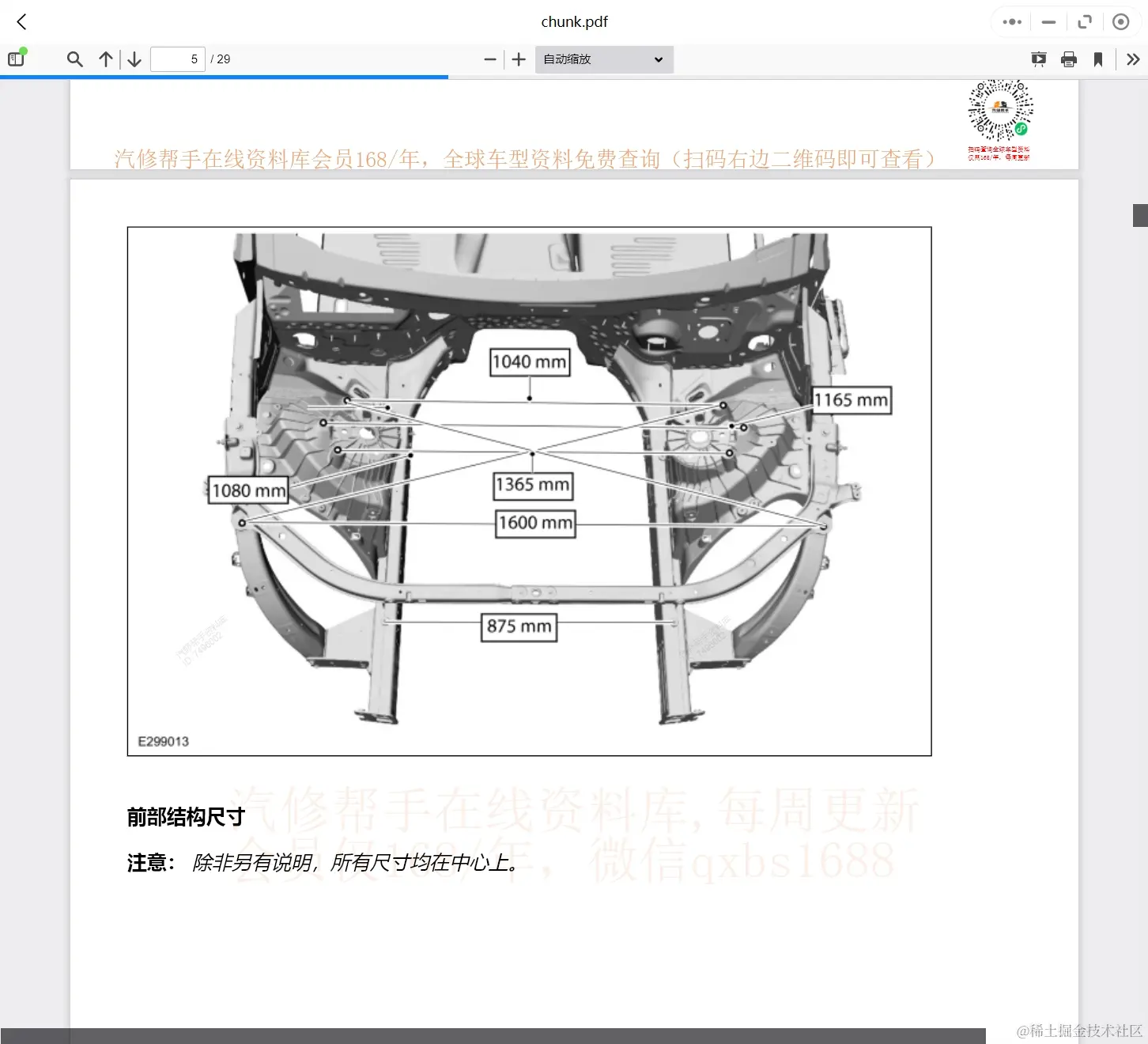
Task: Click the page number input field
Action: point(177,59)
